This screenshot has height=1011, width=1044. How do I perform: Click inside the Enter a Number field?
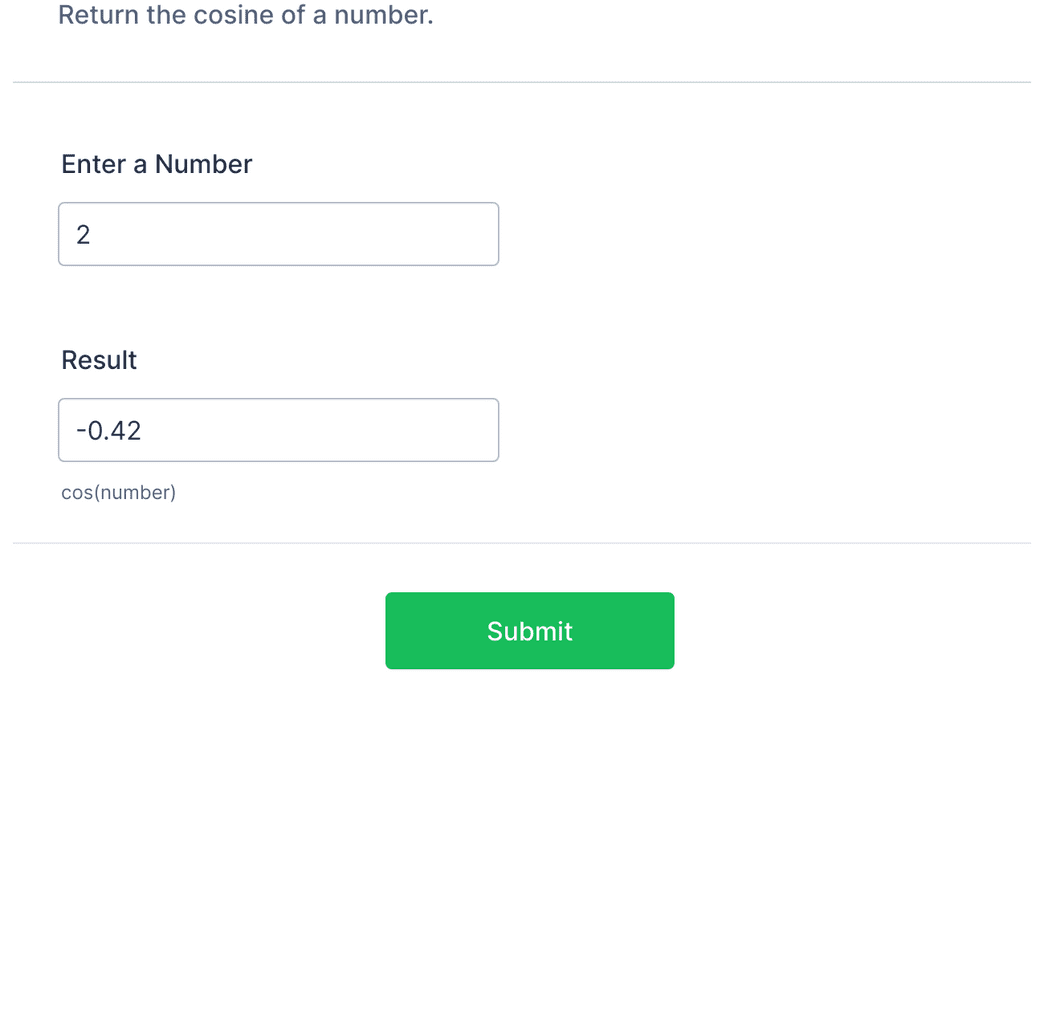[x=278, y=233]
